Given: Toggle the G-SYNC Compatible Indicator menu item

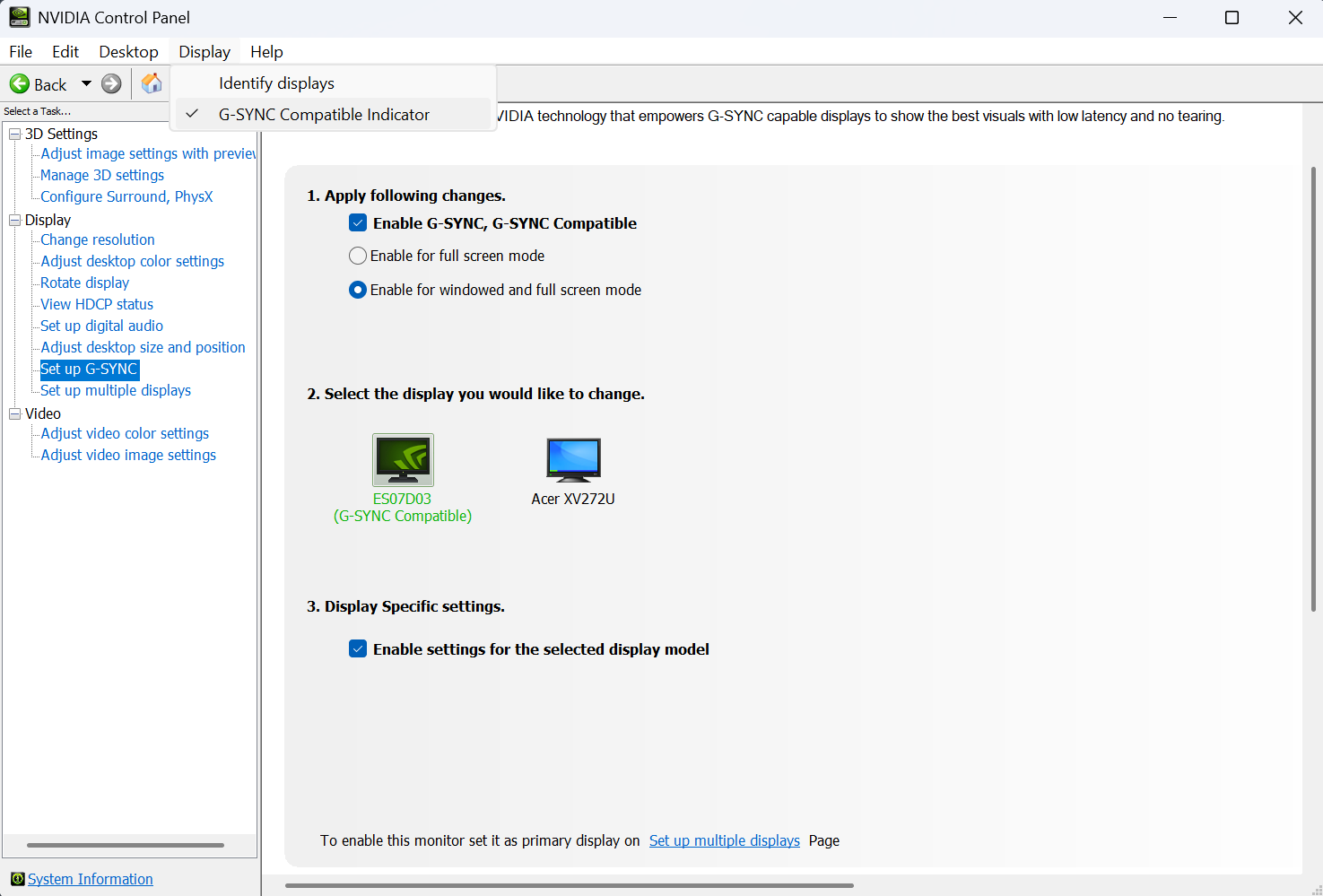Looking at the screenshot, I should tap(333, 115).
